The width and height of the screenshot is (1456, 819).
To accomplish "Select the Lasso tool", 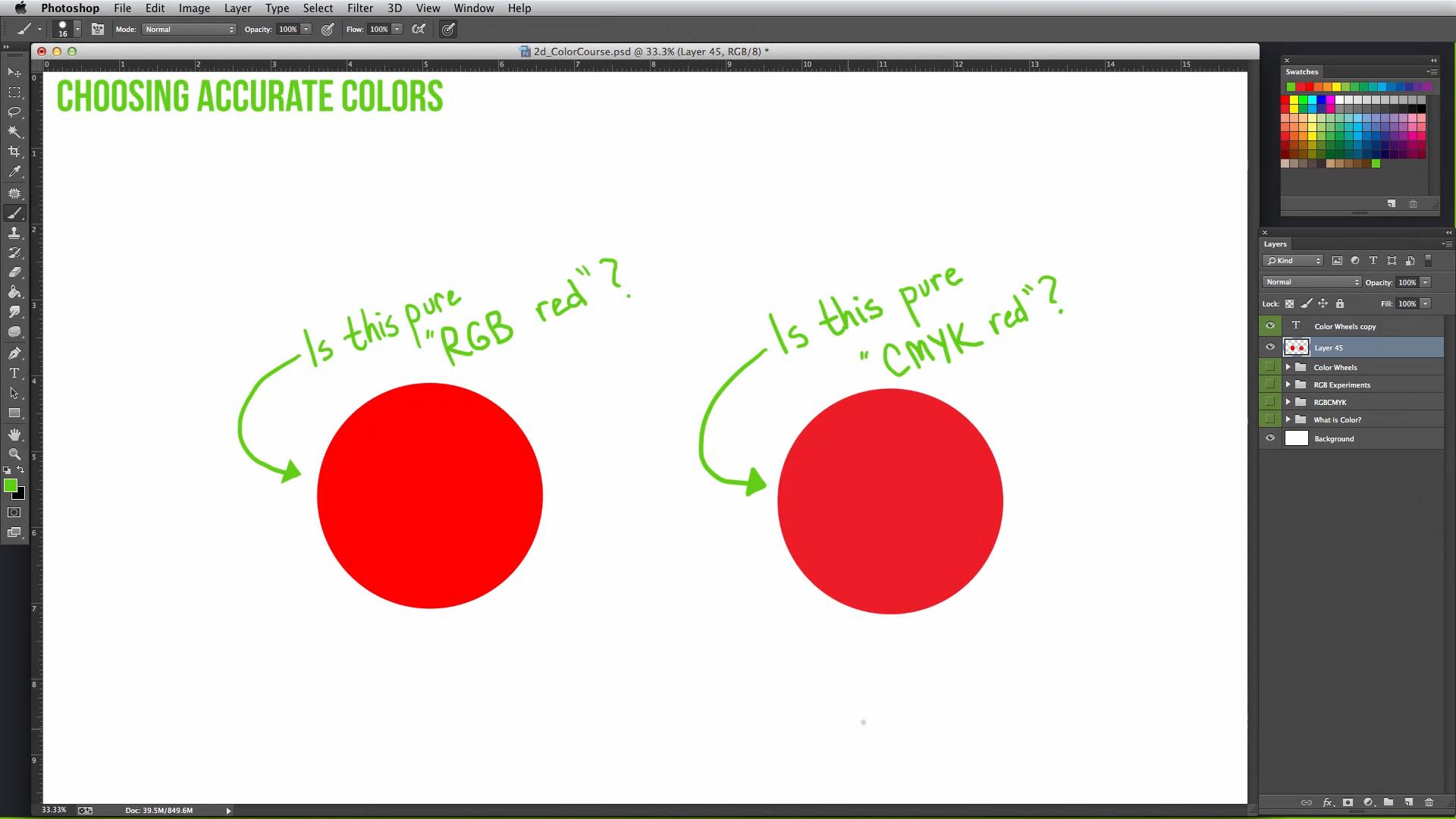I will point(14,111).
